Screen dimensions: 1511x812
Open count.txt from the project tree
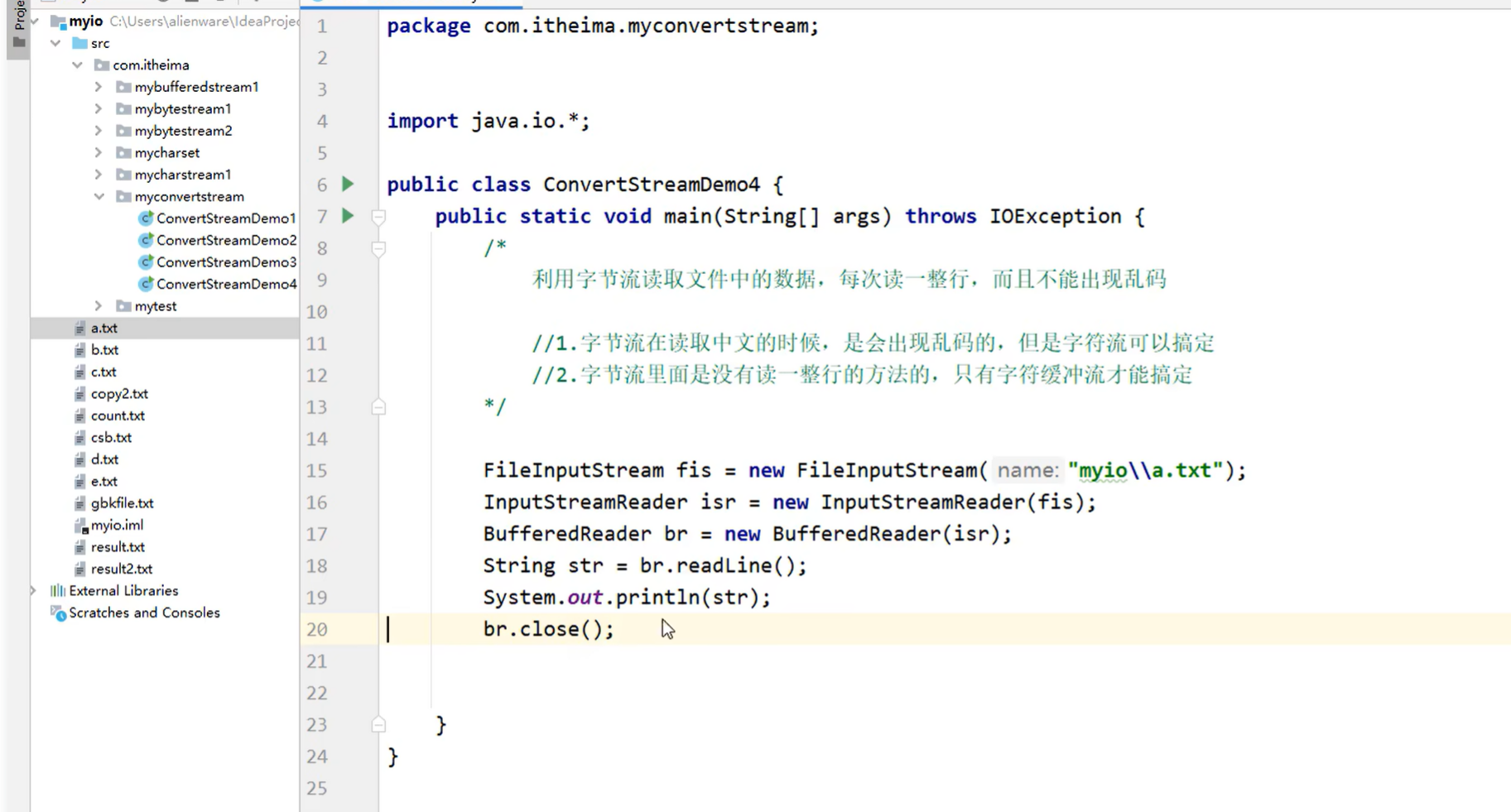[118, 415]
